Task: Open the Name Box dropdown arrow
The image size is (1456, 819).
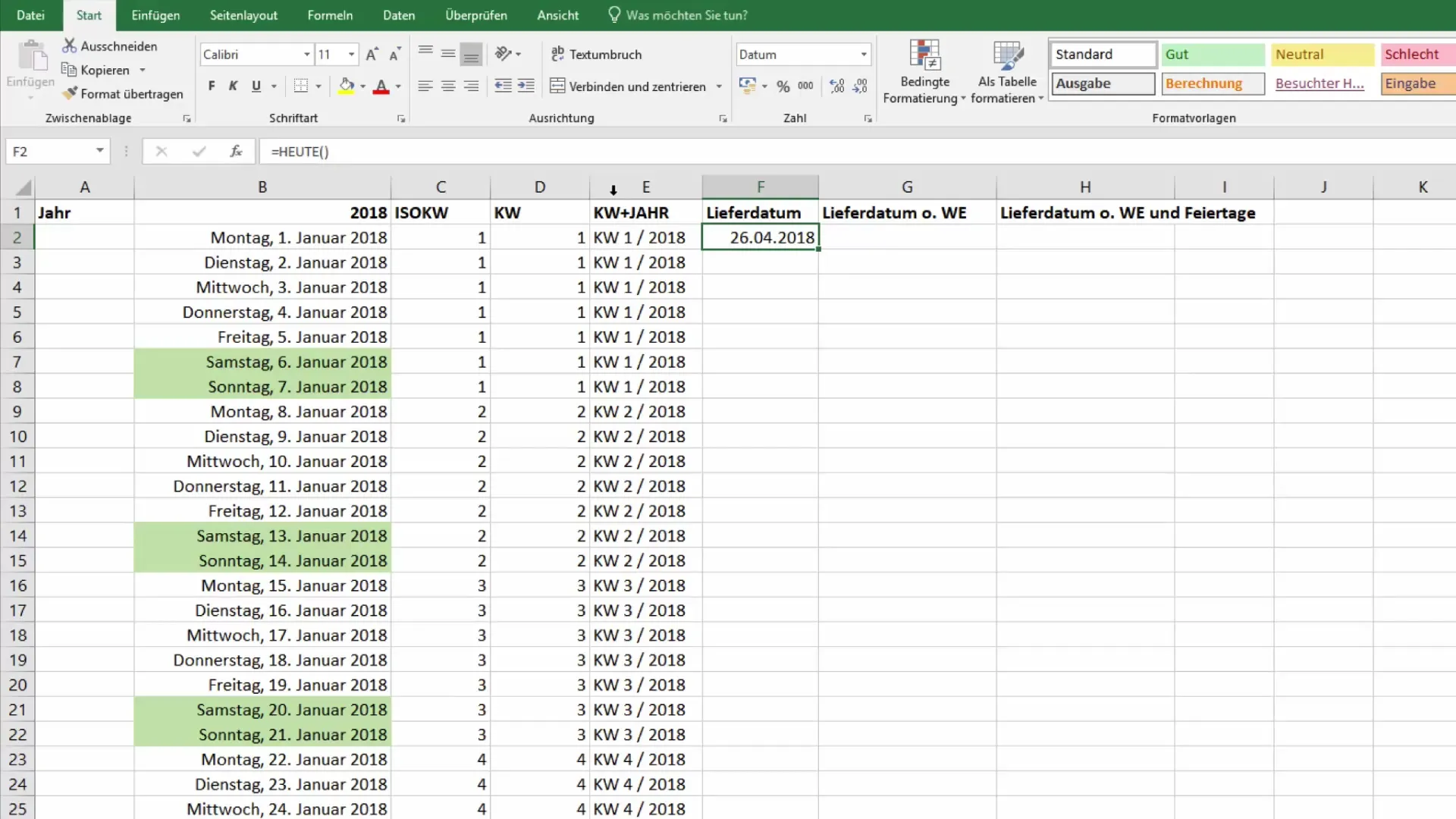Action: click(99, 151)
